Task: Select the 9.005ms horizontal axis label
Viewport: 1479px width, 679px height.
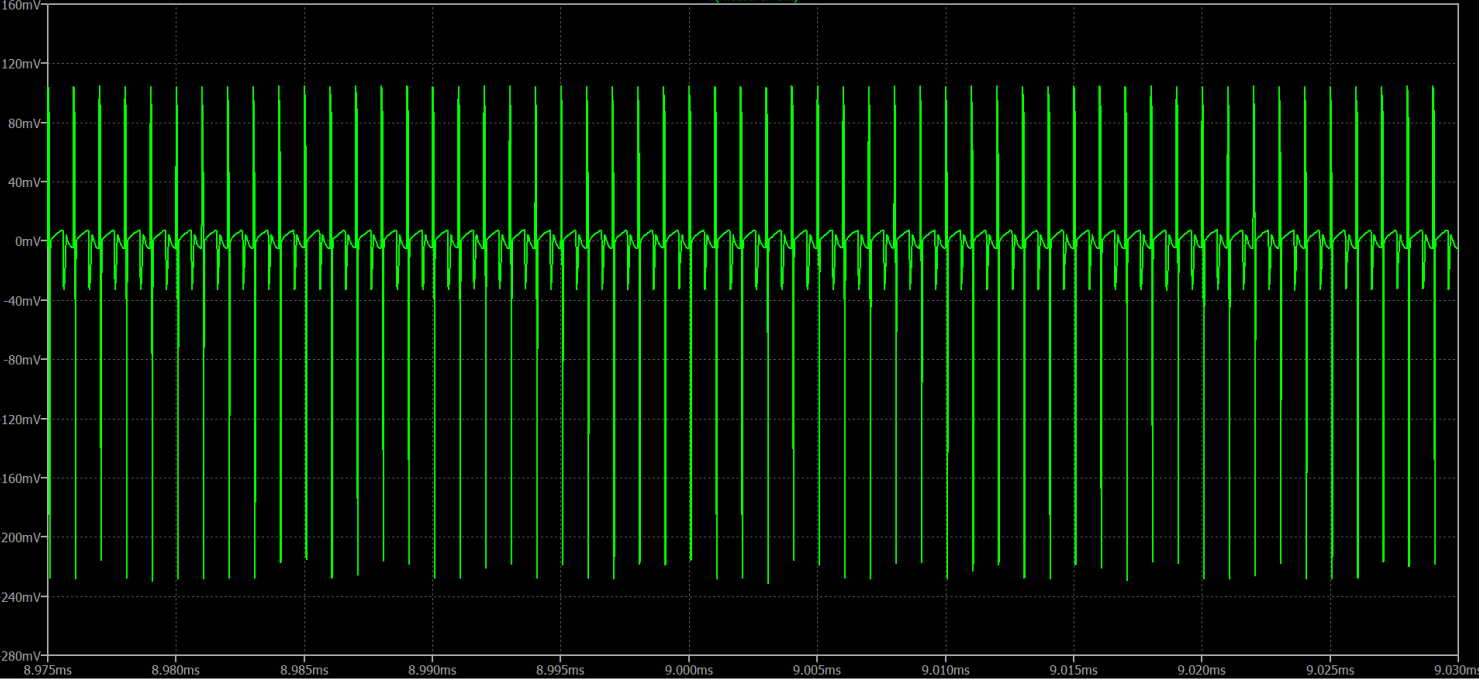Action: click(x=817, y=669)
